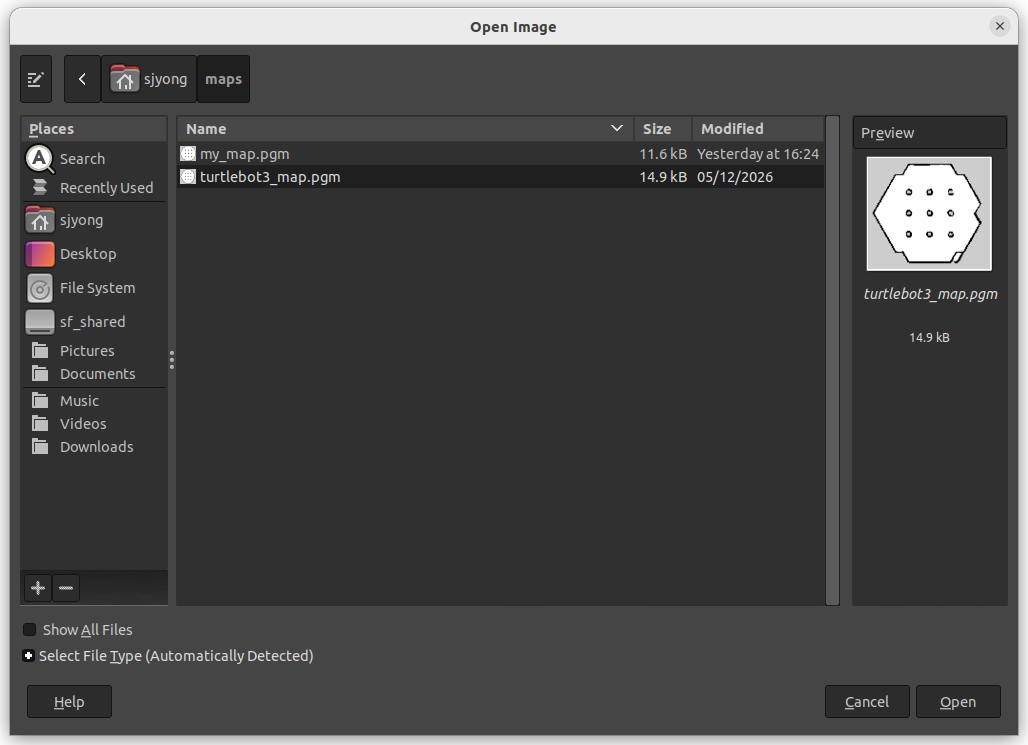
Task: Click the 11.6 kB size cell
Action: pyautogui.click(x=663, y=154)
